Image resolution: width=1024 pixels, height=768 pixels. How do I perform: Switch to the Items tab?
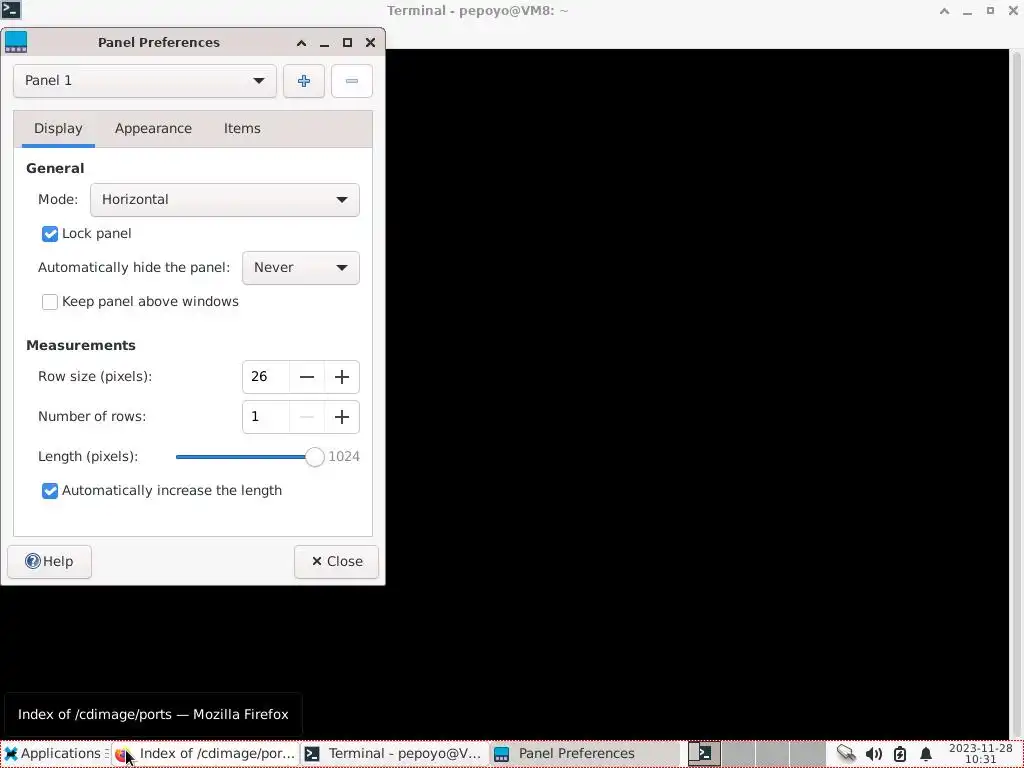[x=242, y=129]
